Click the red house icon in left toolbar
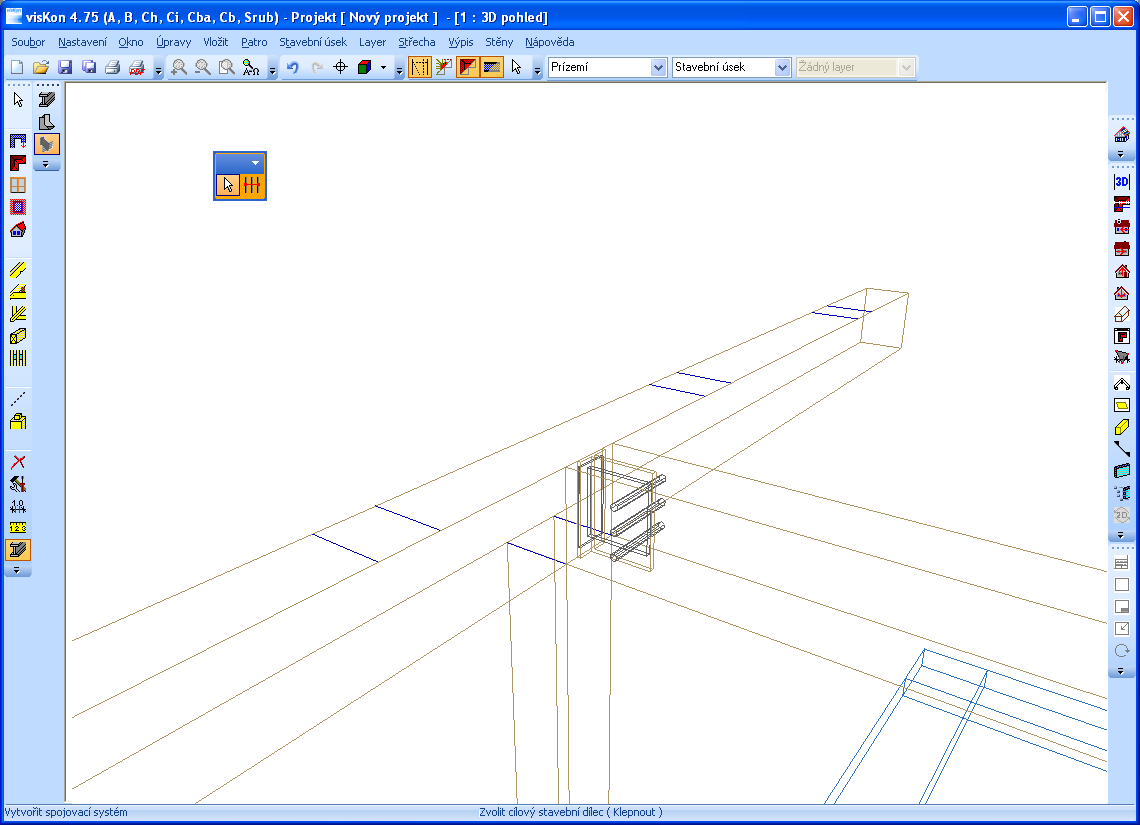This screenshot has width=1140, height=825. pyautogui.click(x=18, y=230)
